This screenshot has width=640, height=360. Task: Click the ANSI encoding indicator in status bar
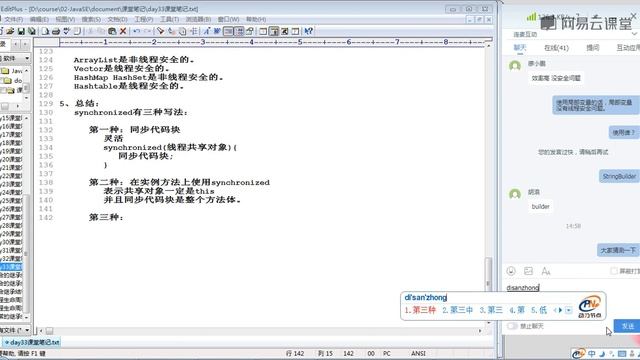(x=418, y=353)
